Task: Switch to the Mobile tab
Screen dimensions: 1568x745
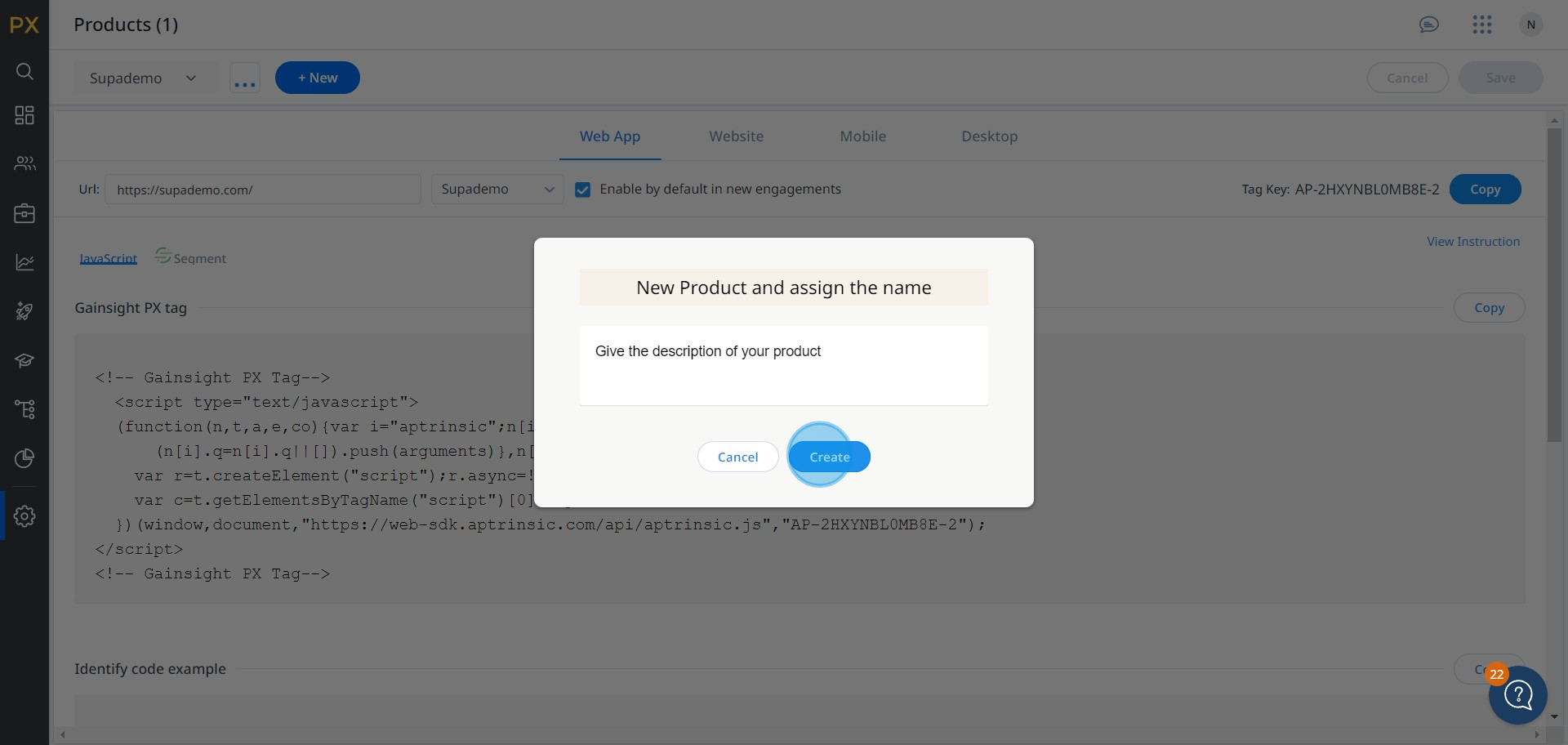Action: (863, 136)
